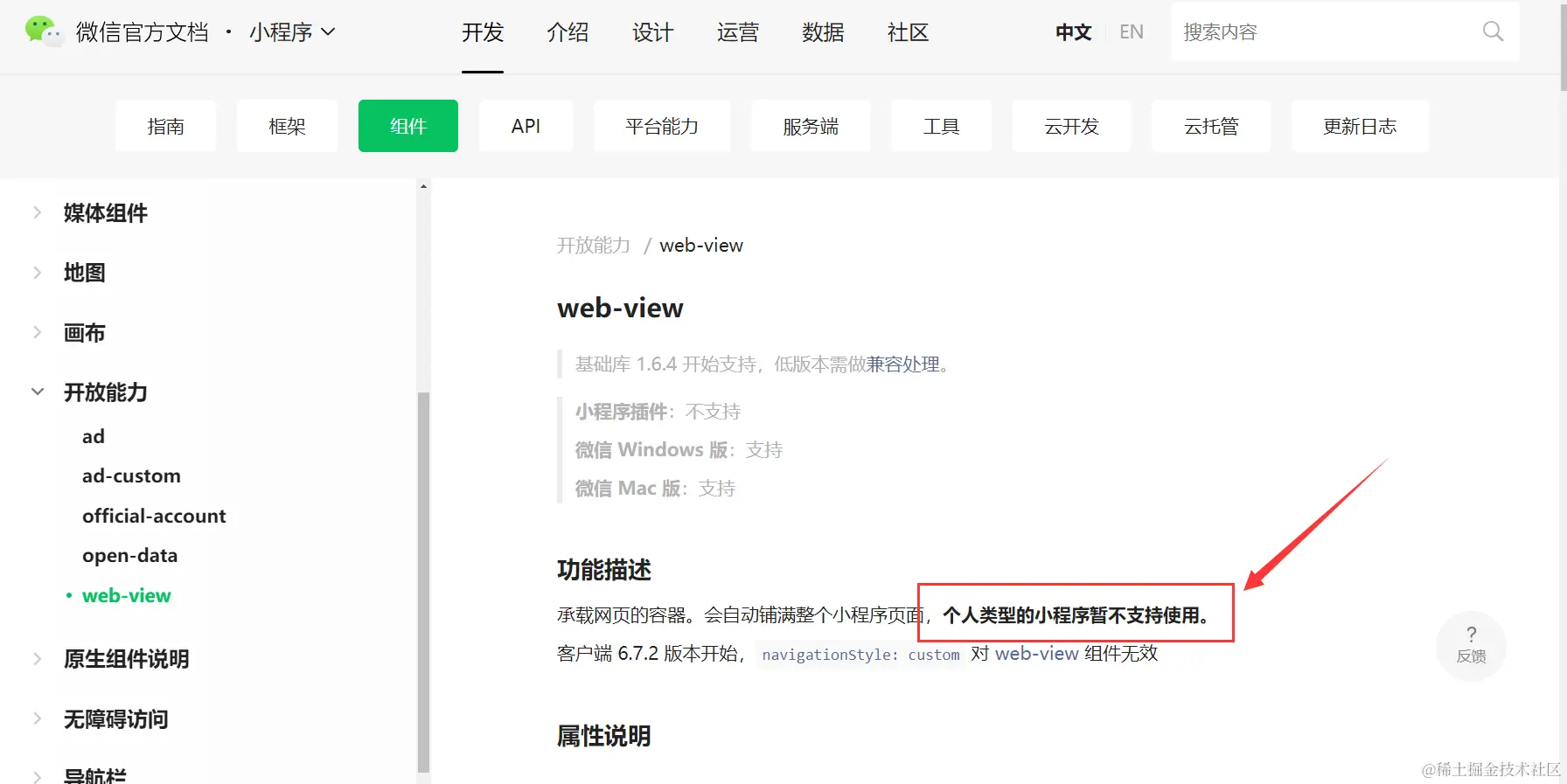Screen dimensions: 1567x784
Task: Switch to the 介绍 top tab
Action: click(x=568, y=32)
